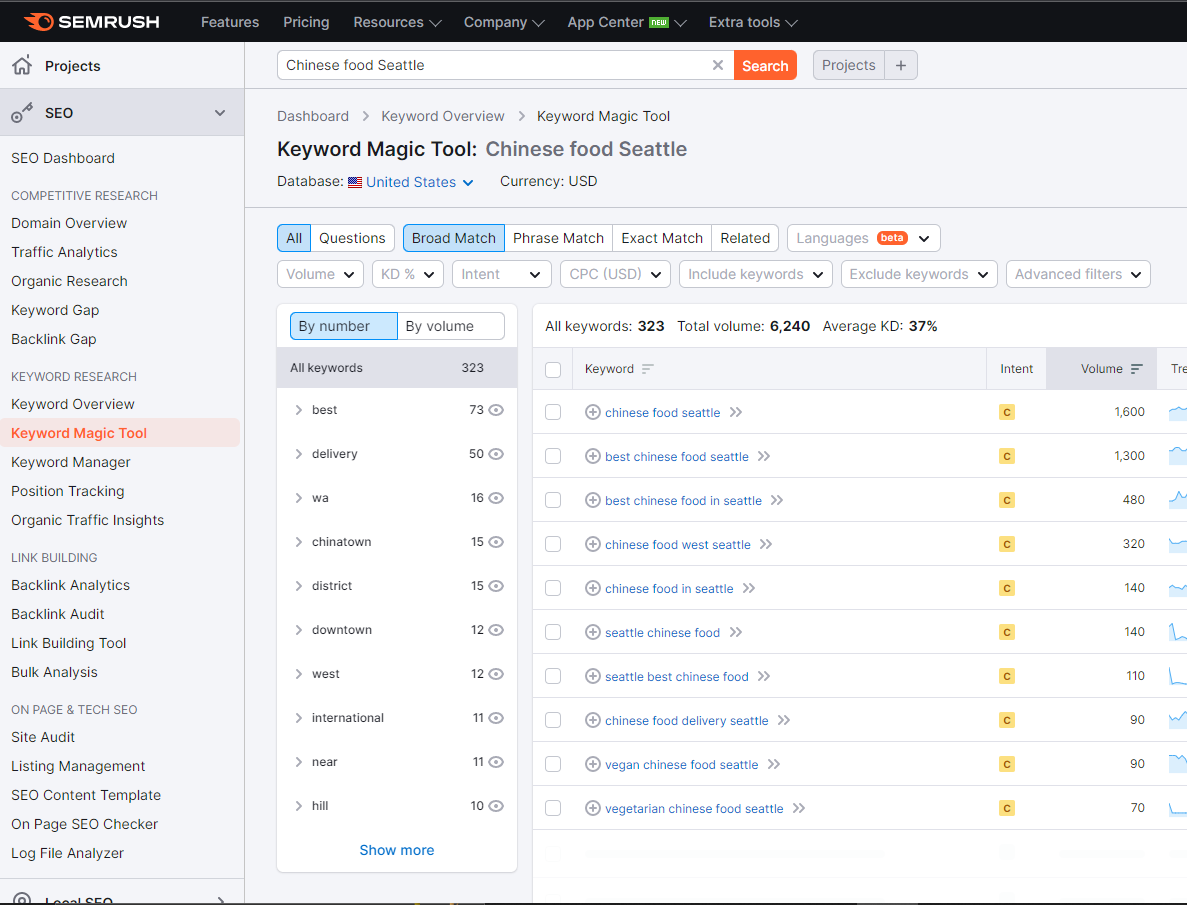Toggle eye icon for 'delivery' group

tap(496, 454)
